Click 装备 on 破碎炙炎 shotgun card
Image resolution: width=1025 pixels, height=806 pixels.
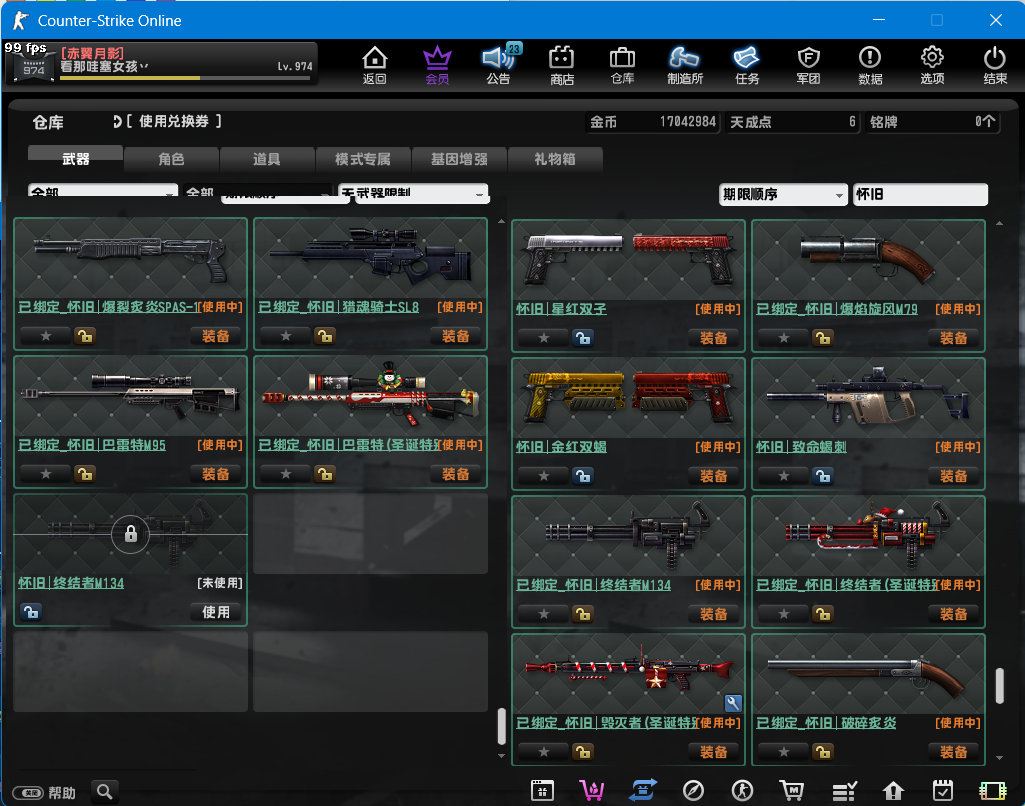[x=954, y=752]
